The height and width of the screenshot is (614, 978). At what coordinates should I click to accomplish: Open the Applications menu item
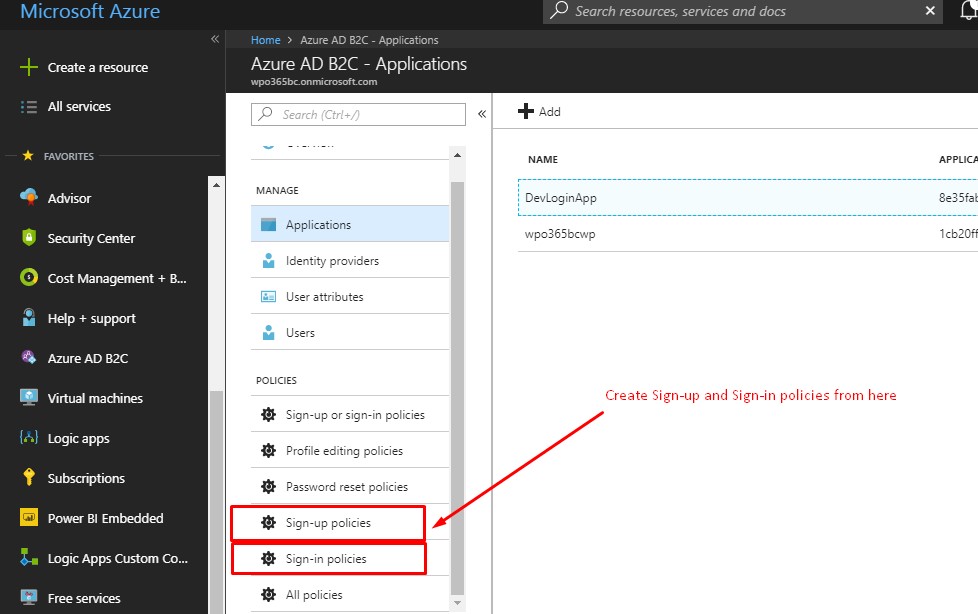click(x=350, y=224)
